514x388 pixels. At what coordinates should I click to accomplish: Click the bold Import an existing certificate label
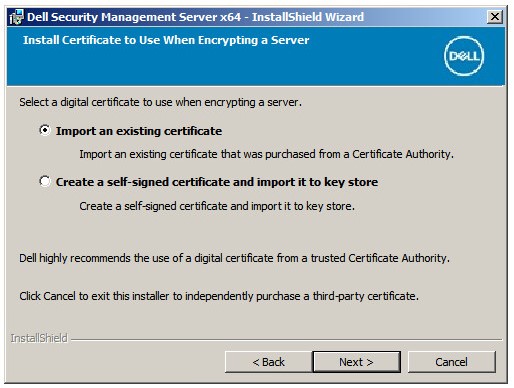139,131
